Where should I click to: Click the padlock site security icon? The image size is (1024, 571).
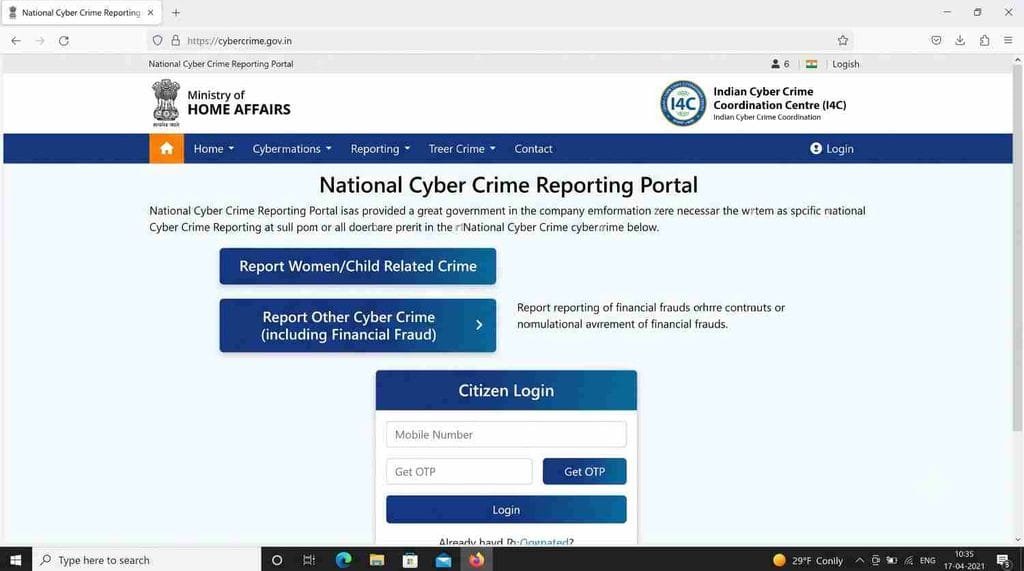coord(175,41)
